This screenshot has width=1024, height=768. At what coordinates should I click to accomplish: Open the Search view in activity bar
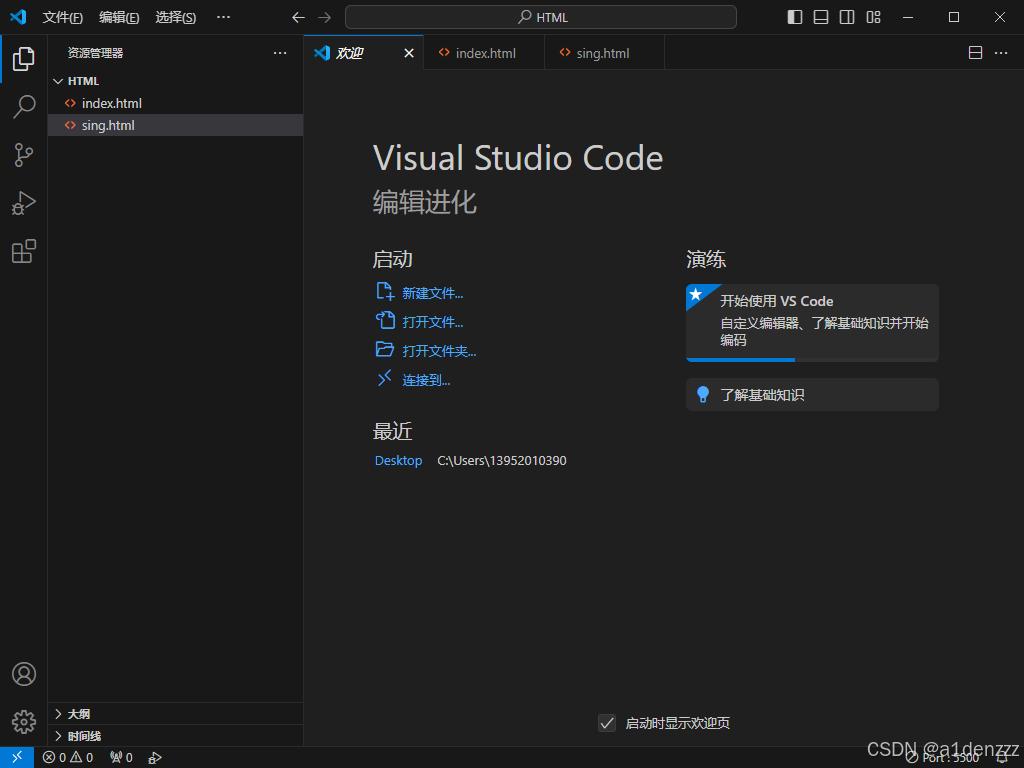[x=24, y=106]
